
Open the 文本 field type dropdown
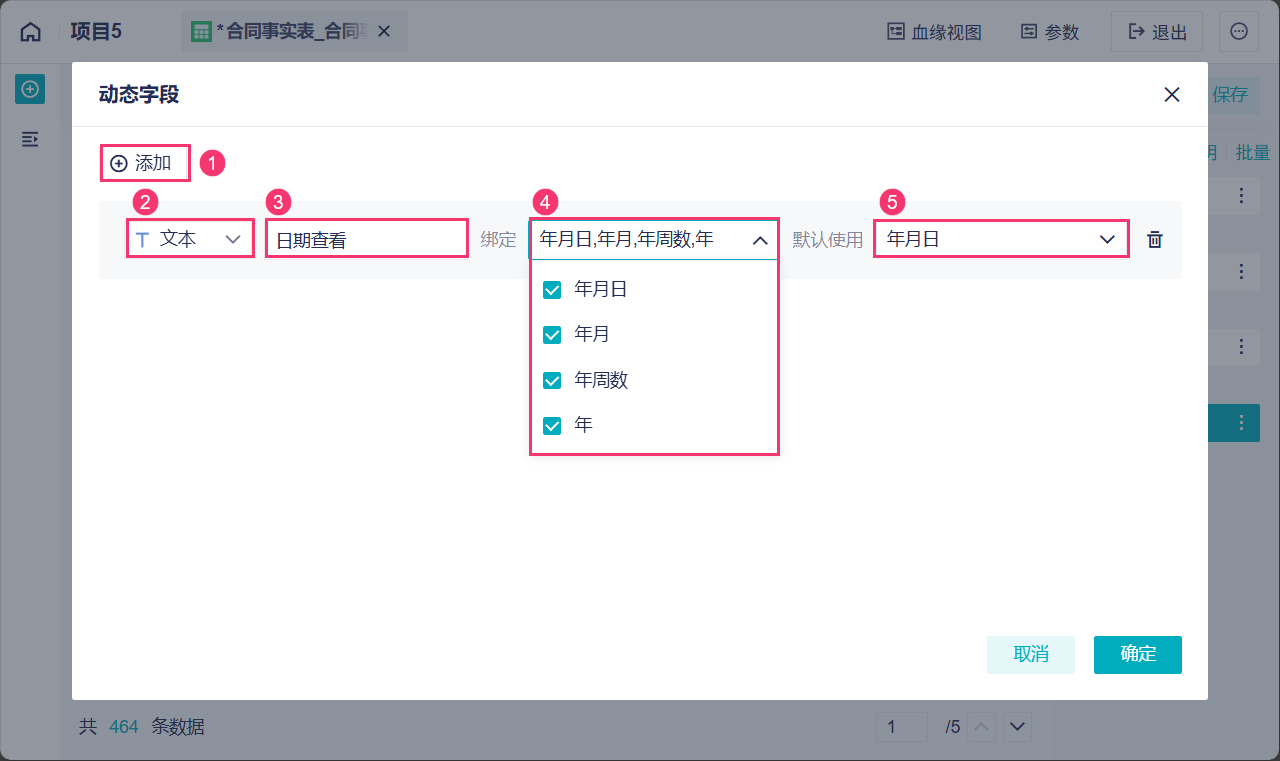[189, 240]
